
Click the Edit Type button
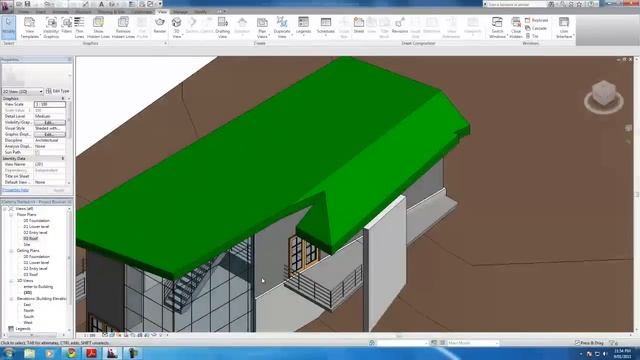coord(58,91)
